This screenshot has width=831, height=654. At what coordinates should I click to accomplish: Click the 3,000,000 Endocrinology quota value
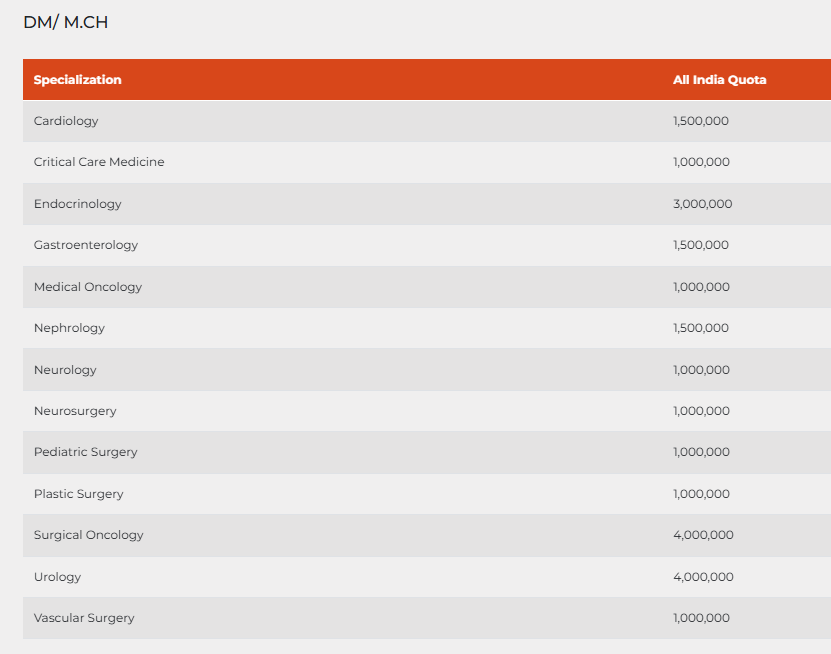point(702,204)
